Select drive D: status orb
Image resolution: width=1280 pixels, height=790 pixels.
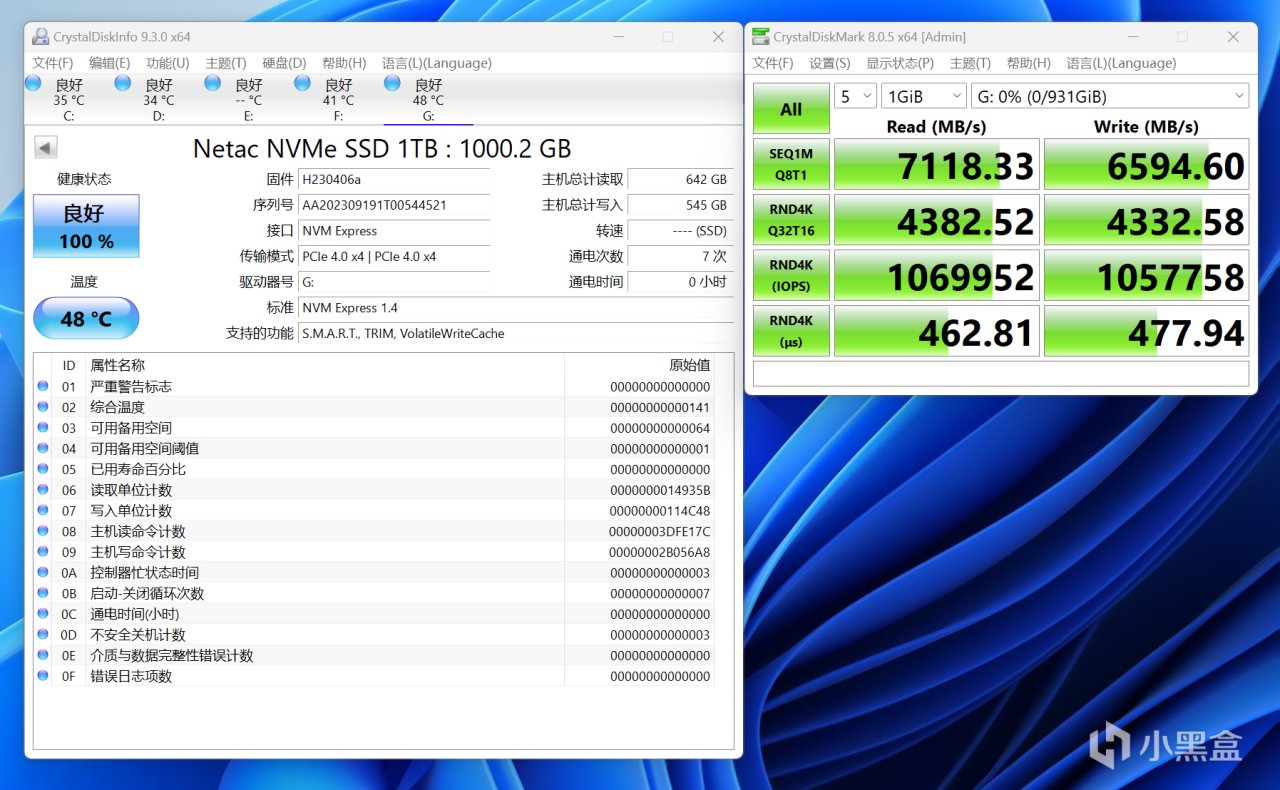coord(123,83)
